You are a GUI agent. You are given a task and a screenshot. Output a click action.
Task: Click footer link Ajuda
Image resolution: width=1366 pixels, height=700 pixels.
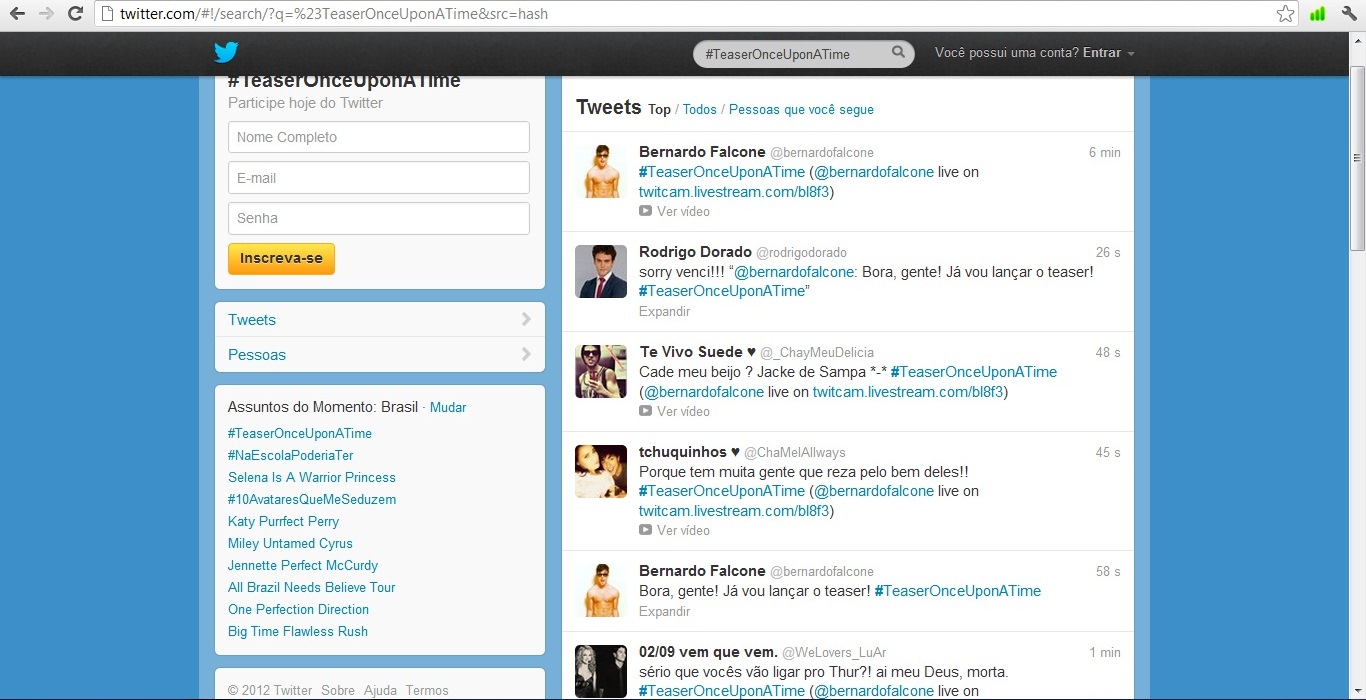(x=380, y=690)
